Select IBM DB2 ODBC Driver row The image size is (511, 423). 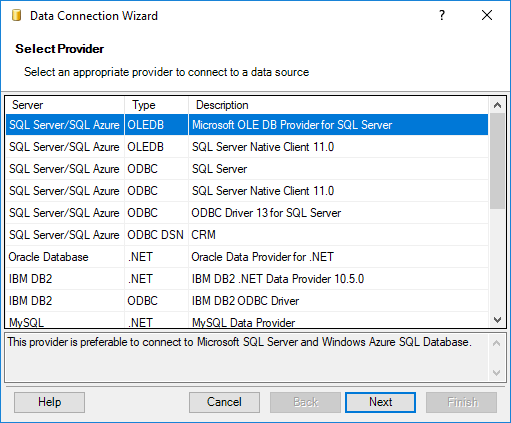point(247,301)
